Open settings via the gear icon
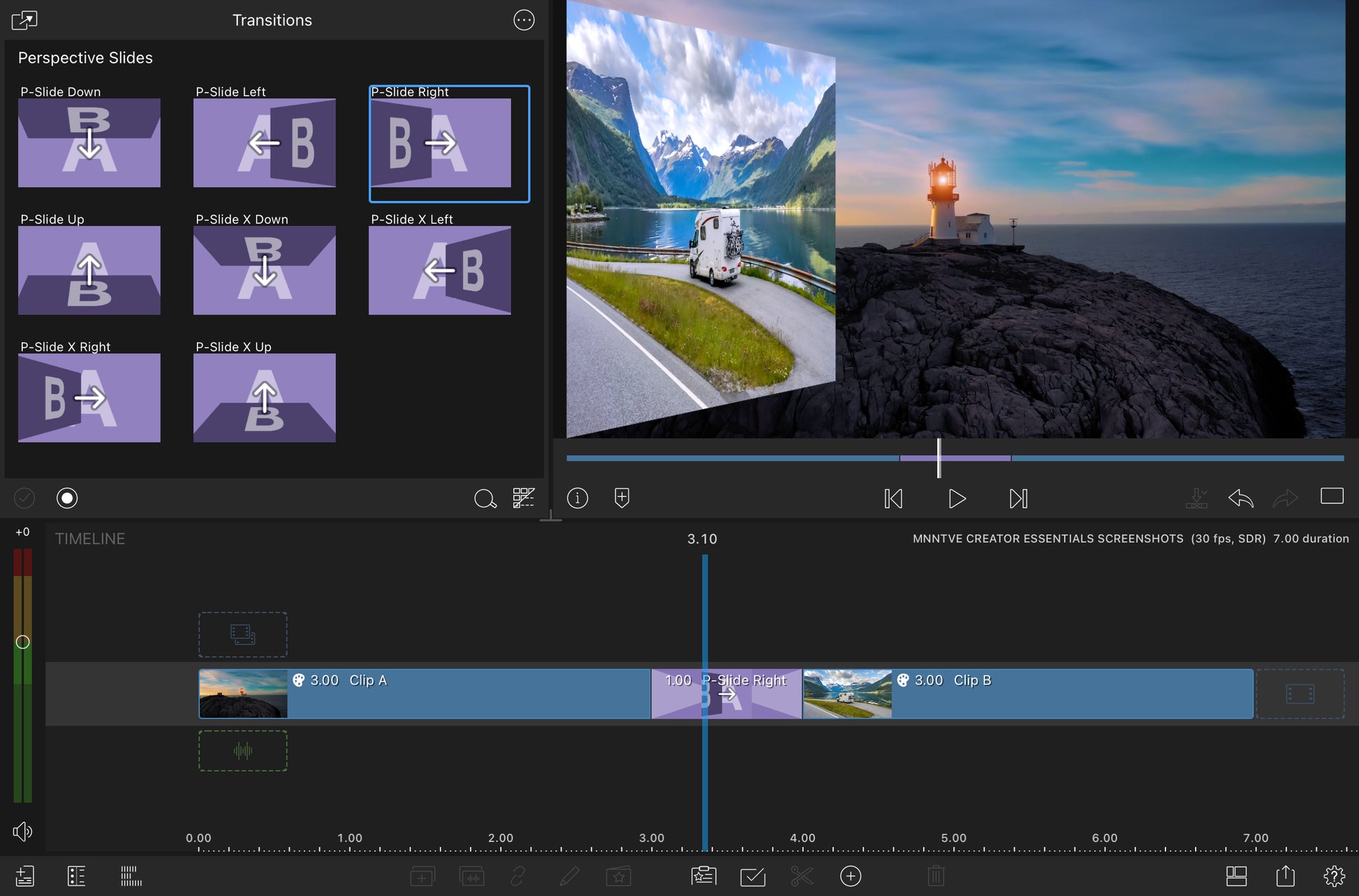Screen dimensions: 1359x896 point(1334,876)
